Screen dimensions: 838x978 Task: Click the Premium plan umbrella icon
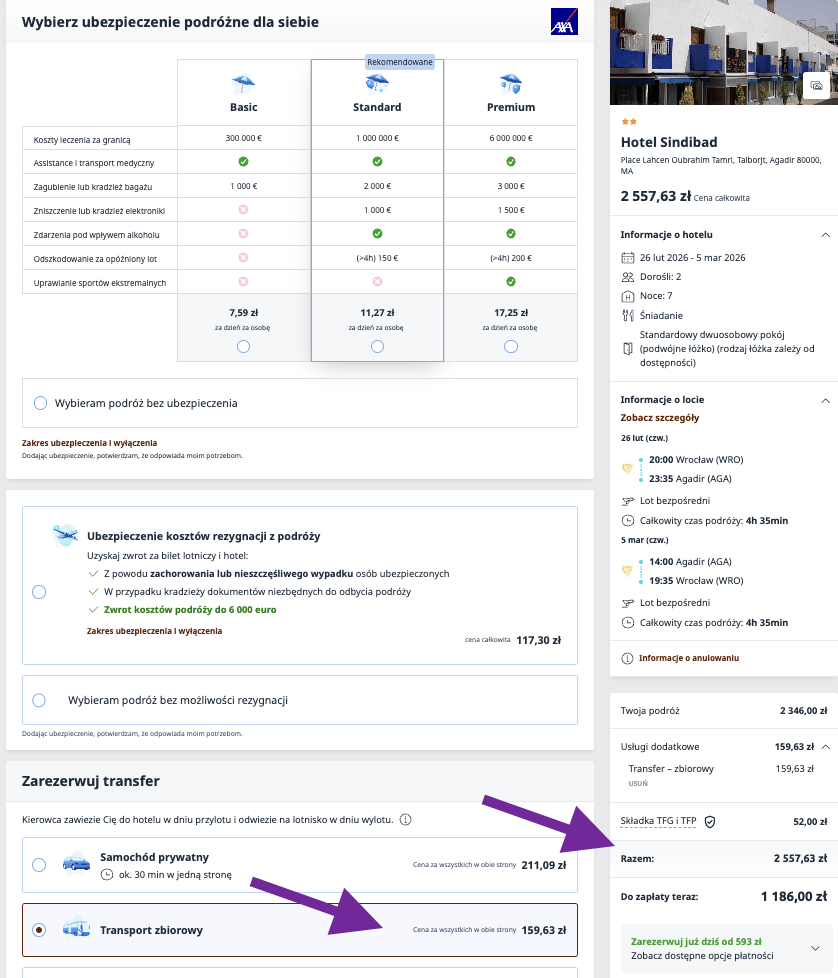[510, 84]
